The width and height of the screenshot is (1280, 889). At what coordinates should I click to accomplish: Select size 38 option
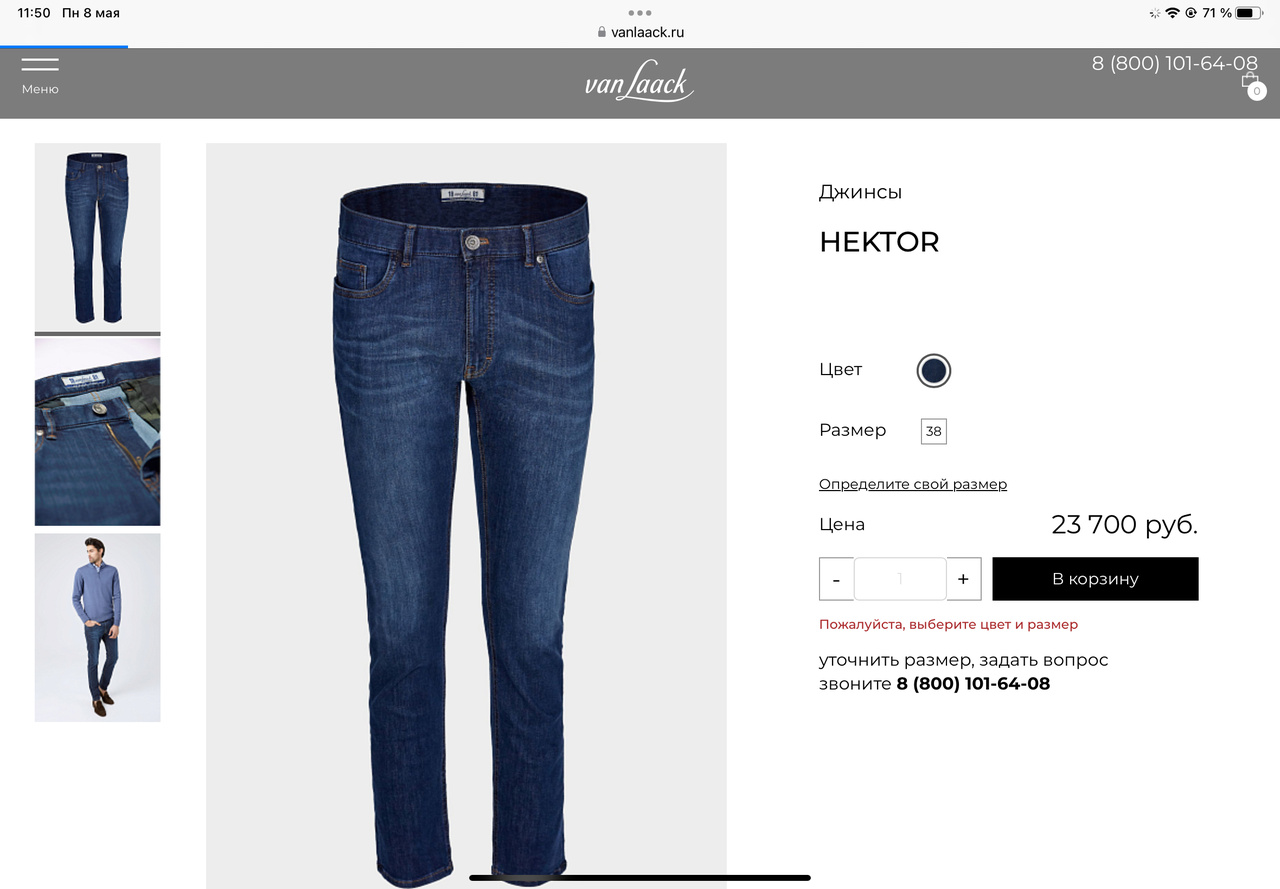(934, 432)
